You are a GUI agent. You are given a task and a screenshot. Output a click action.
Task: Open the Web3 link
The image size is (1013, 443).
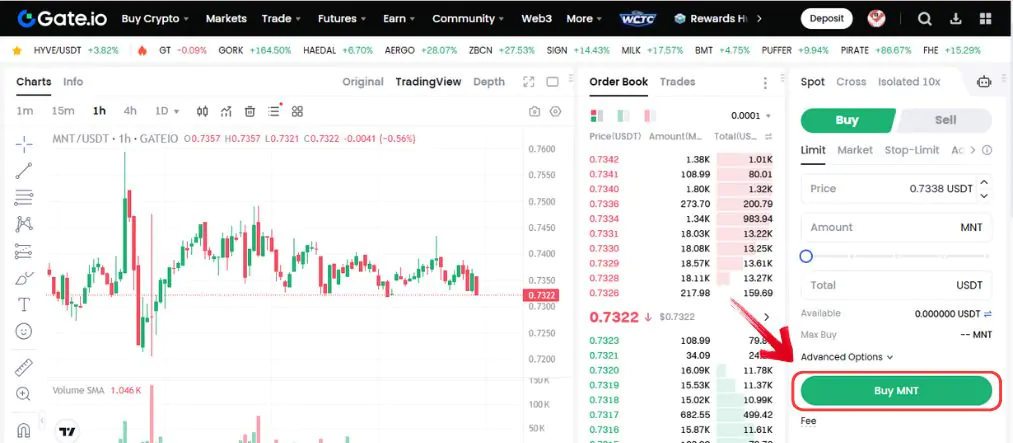tap(536, 19)
